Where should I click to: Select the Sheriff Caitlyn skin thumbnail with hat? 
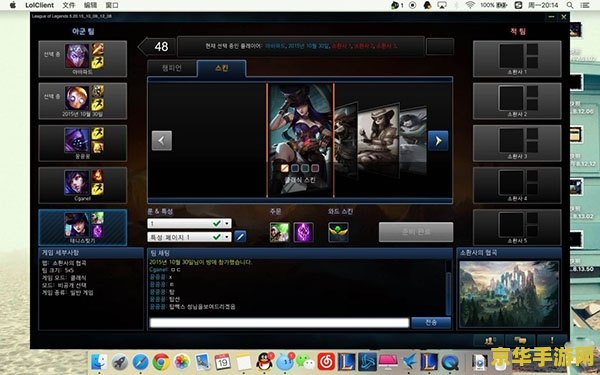click(378, 140)
